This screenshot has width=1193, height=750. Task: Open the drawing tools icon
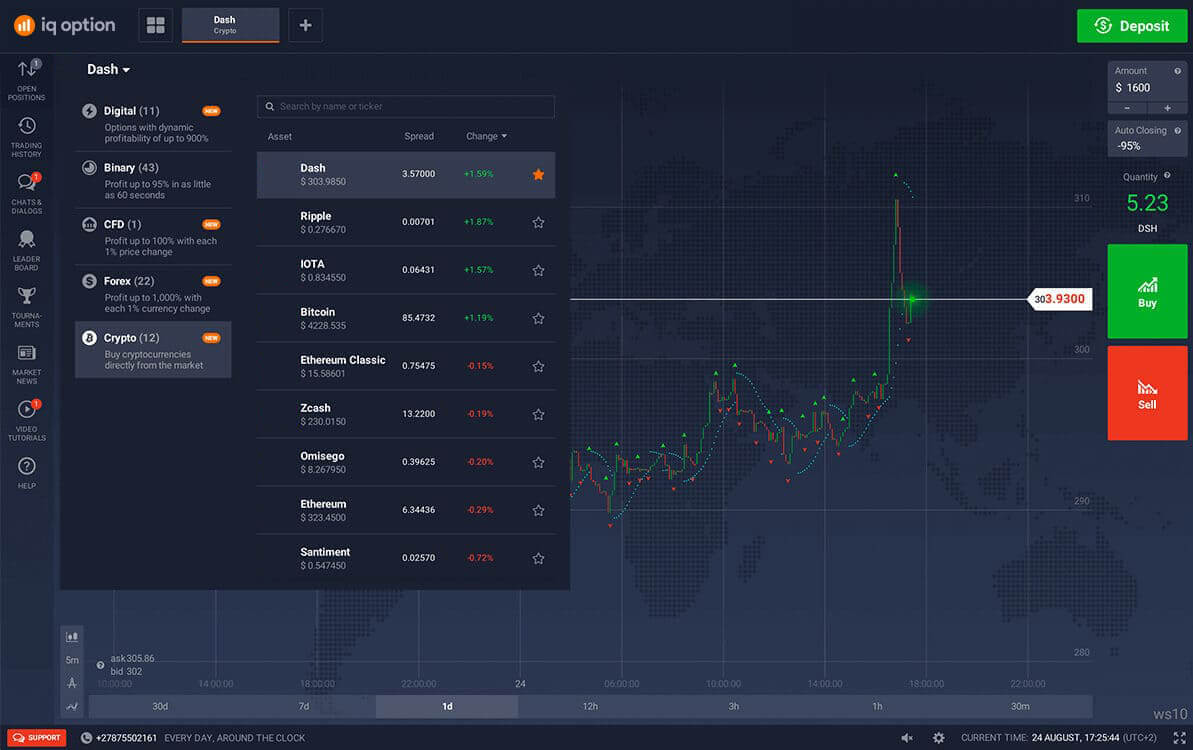click(72, 683)
